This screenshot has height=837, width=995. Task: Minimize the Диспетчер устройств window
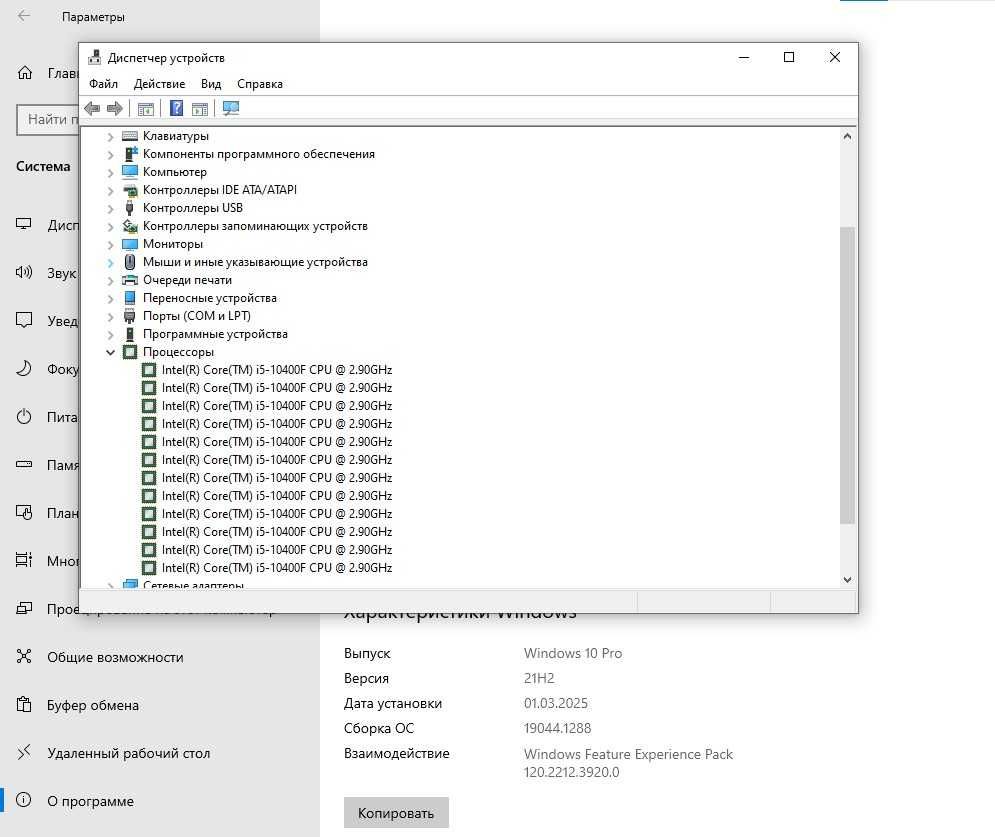pos(744,58)
